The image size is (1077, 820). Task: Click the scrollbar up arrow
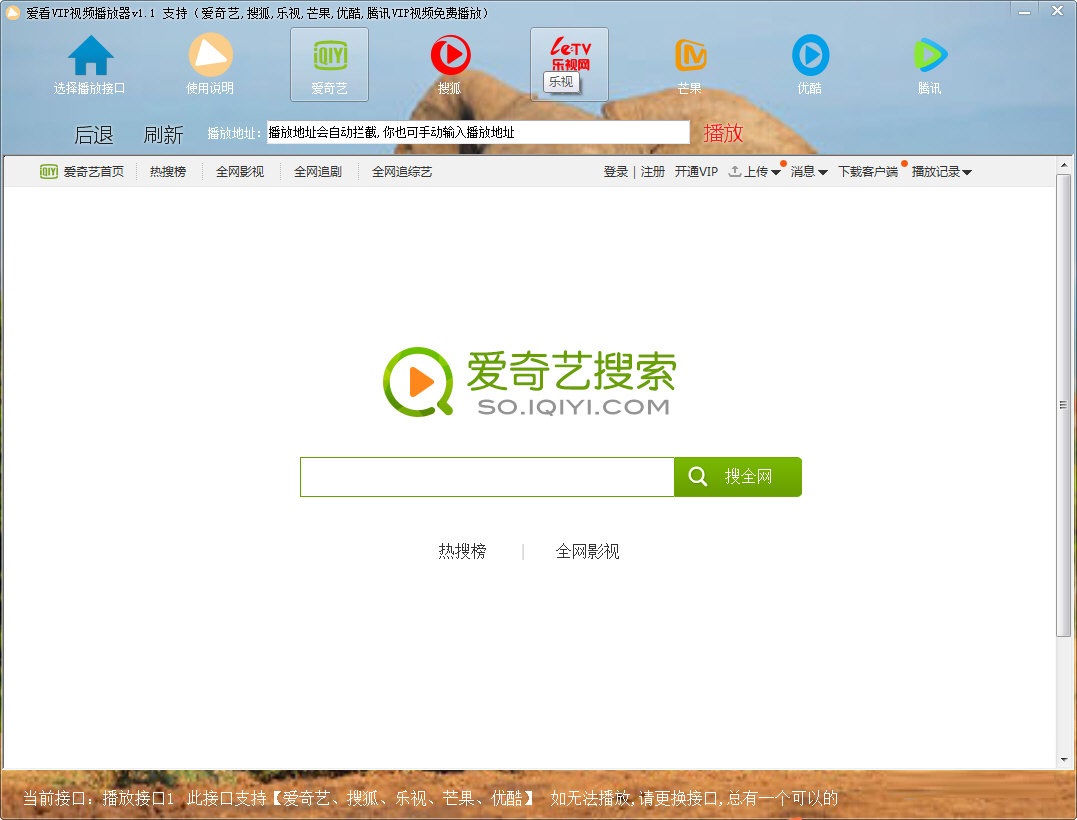1064,166
